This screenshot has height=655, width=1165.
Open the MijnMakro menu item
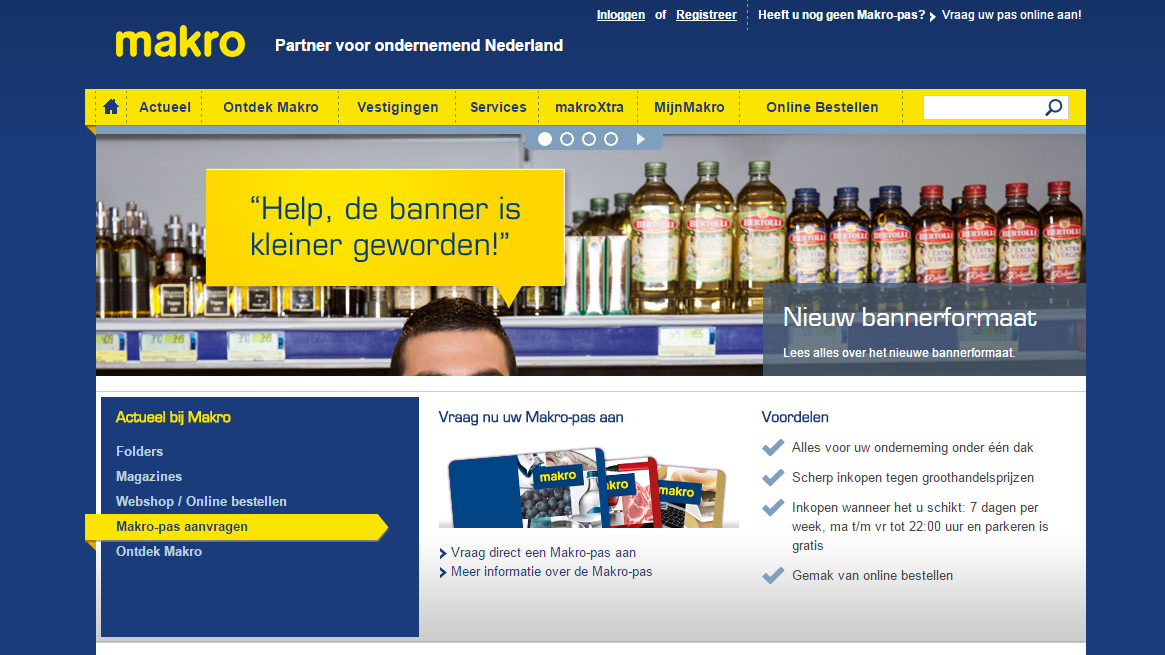[x=689, y=107]
